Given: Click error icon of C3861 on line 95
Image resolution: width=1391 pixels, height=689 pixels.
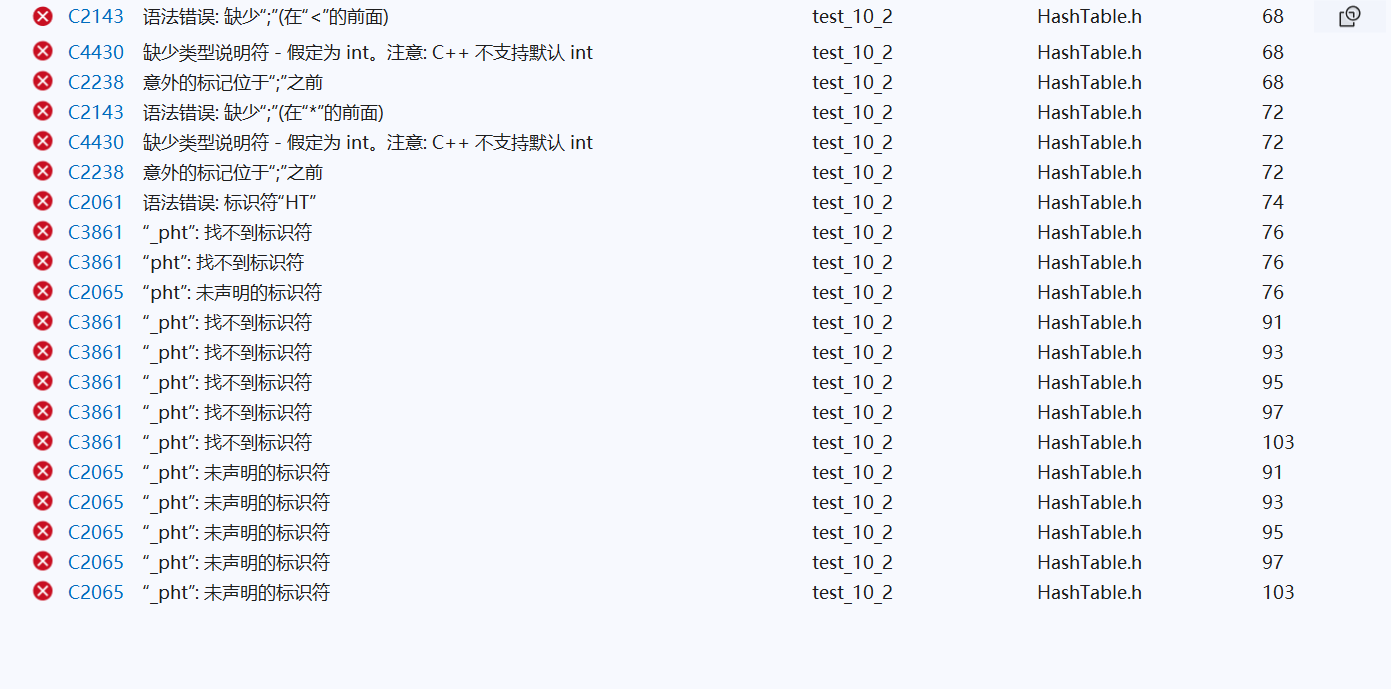Looking at the screenshot, I should 42,382.
